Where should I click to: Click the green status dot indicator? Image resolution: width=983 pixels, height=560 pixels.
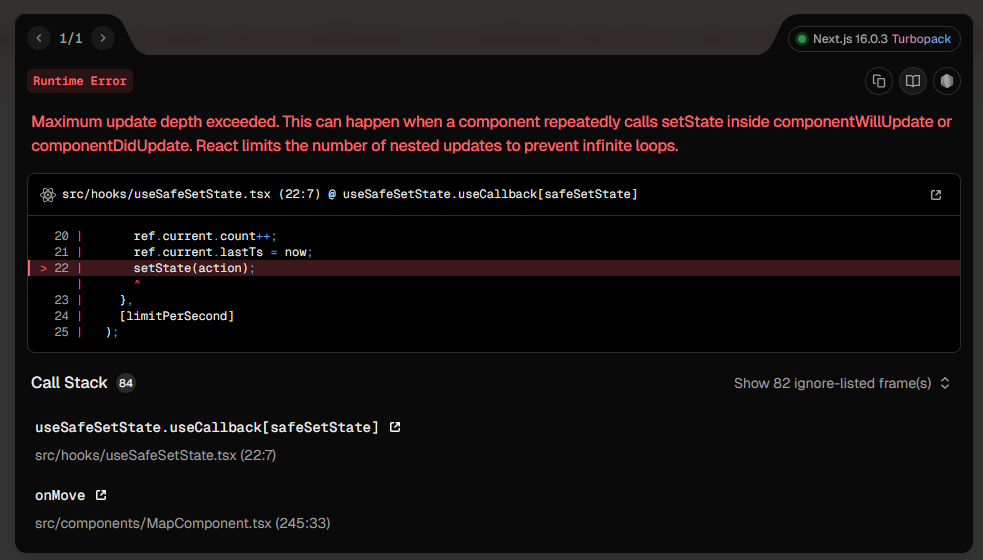click(802, 39)
